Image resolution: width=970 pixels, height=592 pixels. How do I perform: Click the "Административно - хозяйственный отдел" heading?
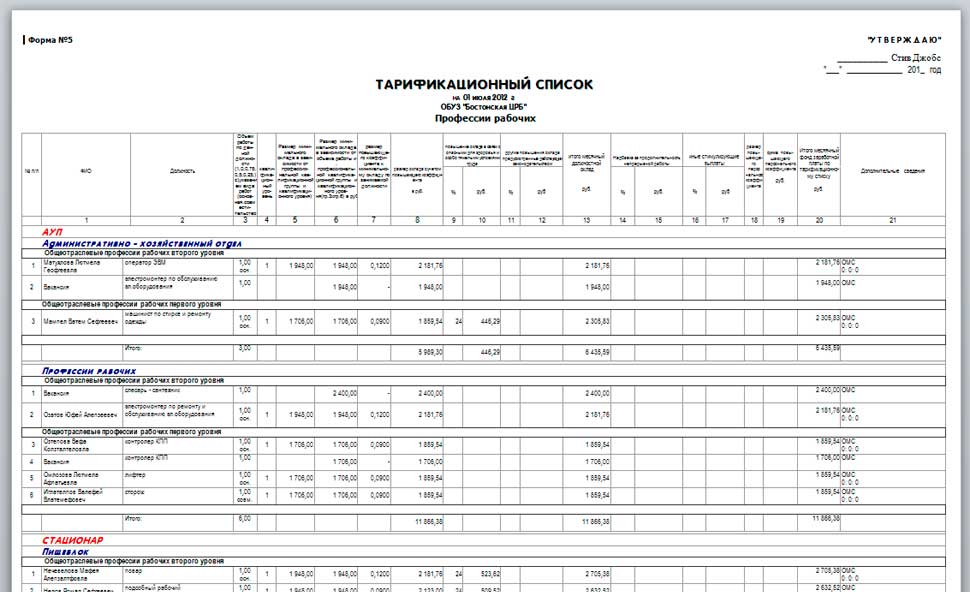(x=142, y=243)
